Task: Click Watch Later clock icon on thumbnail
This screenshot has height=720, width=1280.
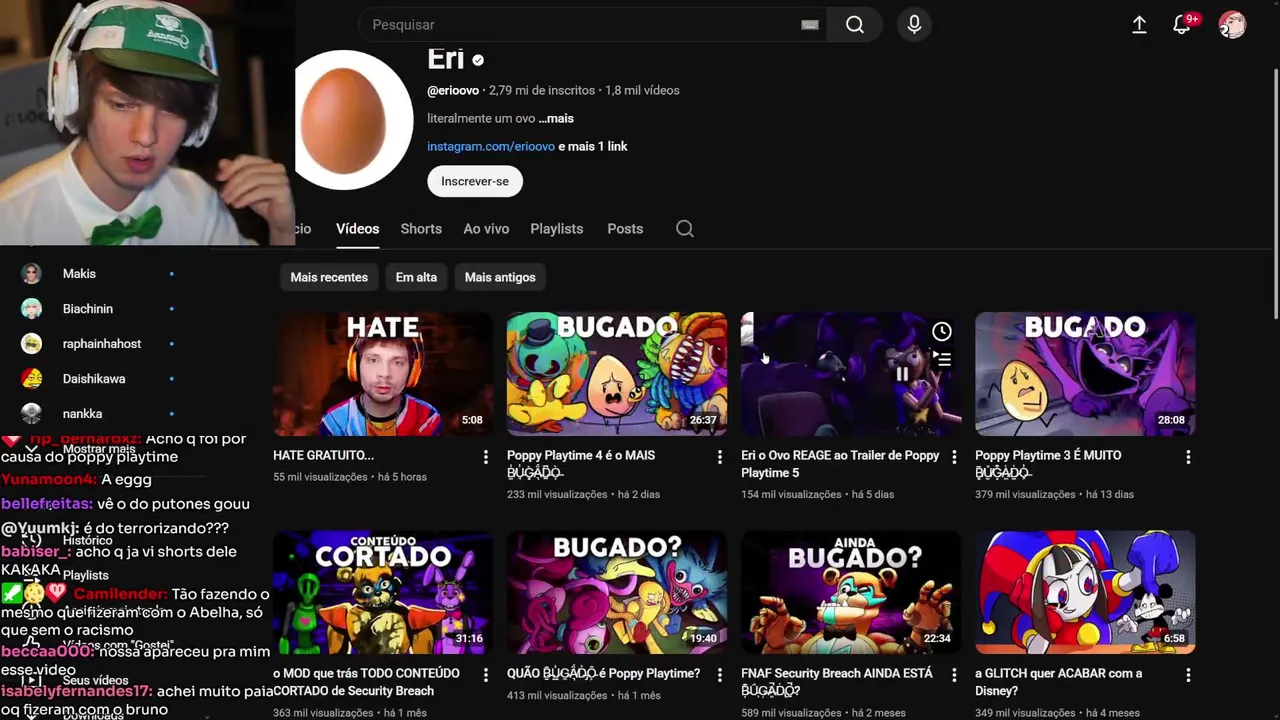Action: point(942,331)
